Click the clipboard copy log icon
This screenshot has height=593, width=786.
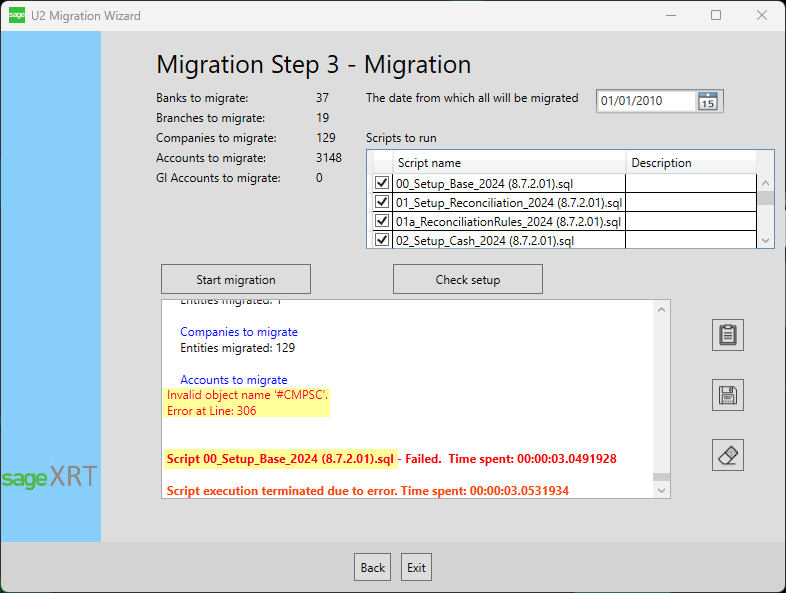coord(727,335)
